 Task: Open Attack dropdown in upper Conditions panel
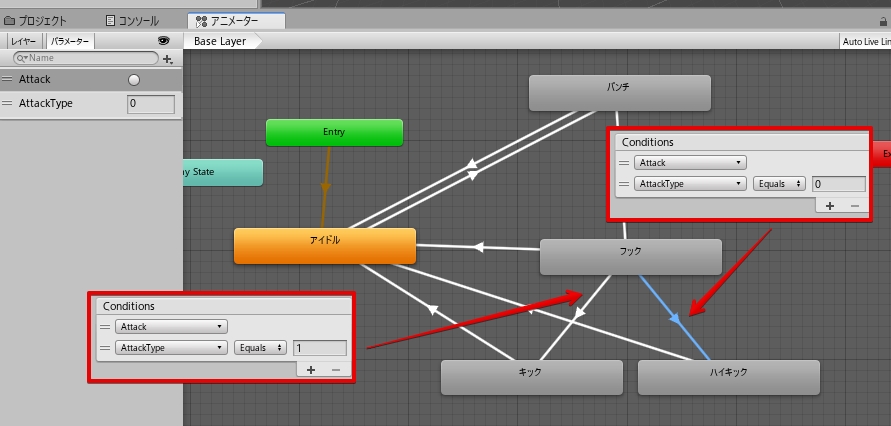coord(690,163)
